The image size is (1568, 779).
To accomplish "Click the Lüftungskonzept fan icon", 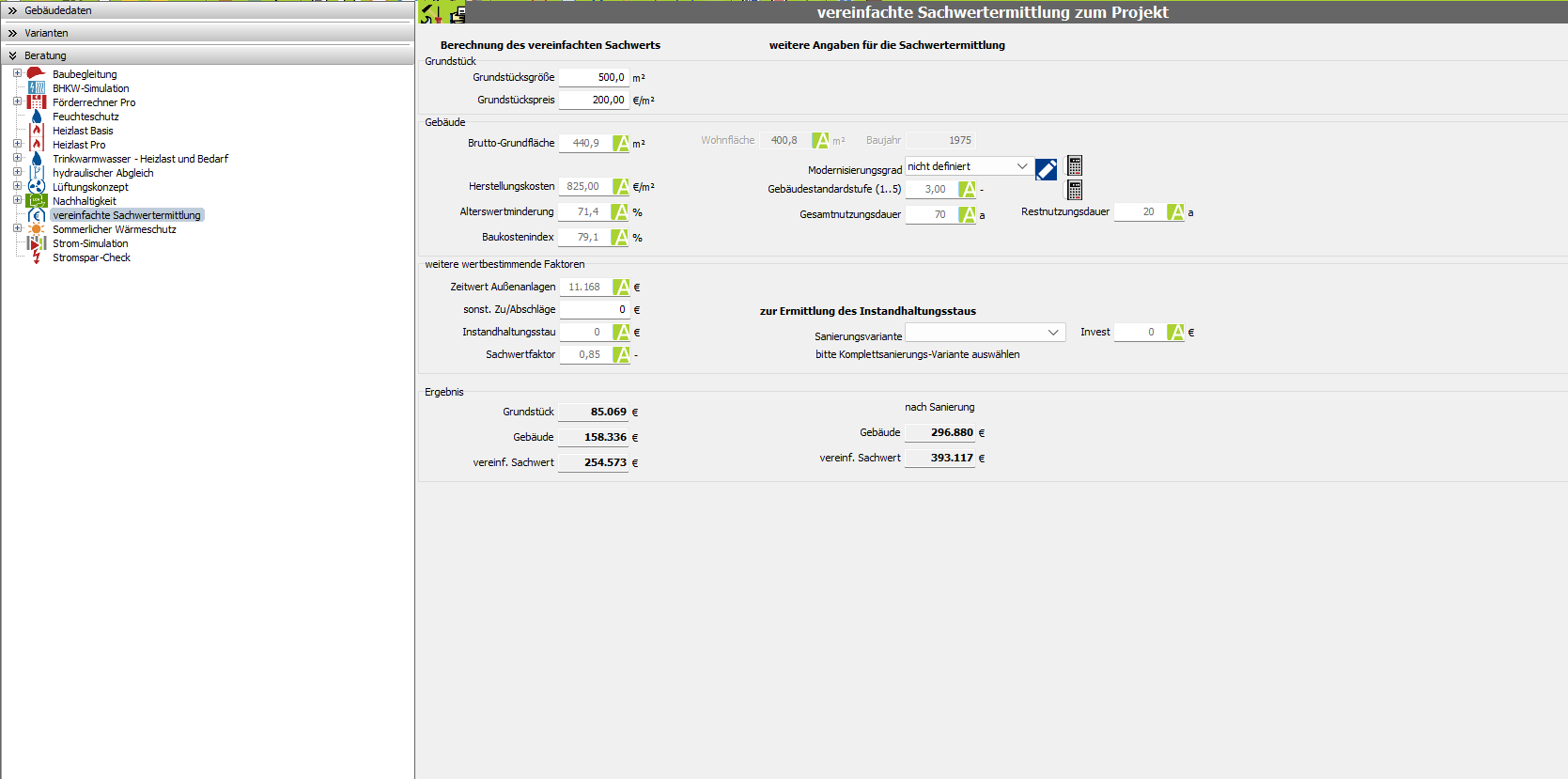I will (x=37, y=186).
